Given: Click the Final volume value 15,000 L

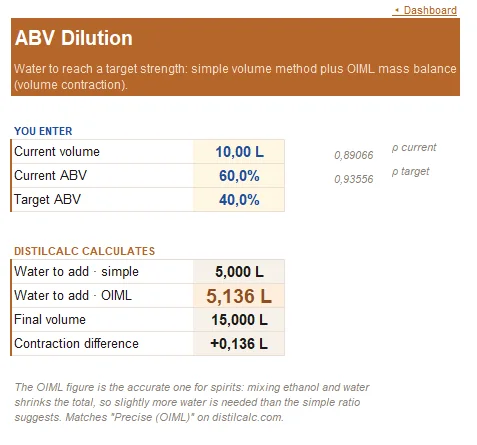Looking at the screenshot, I should click(239, 320).
